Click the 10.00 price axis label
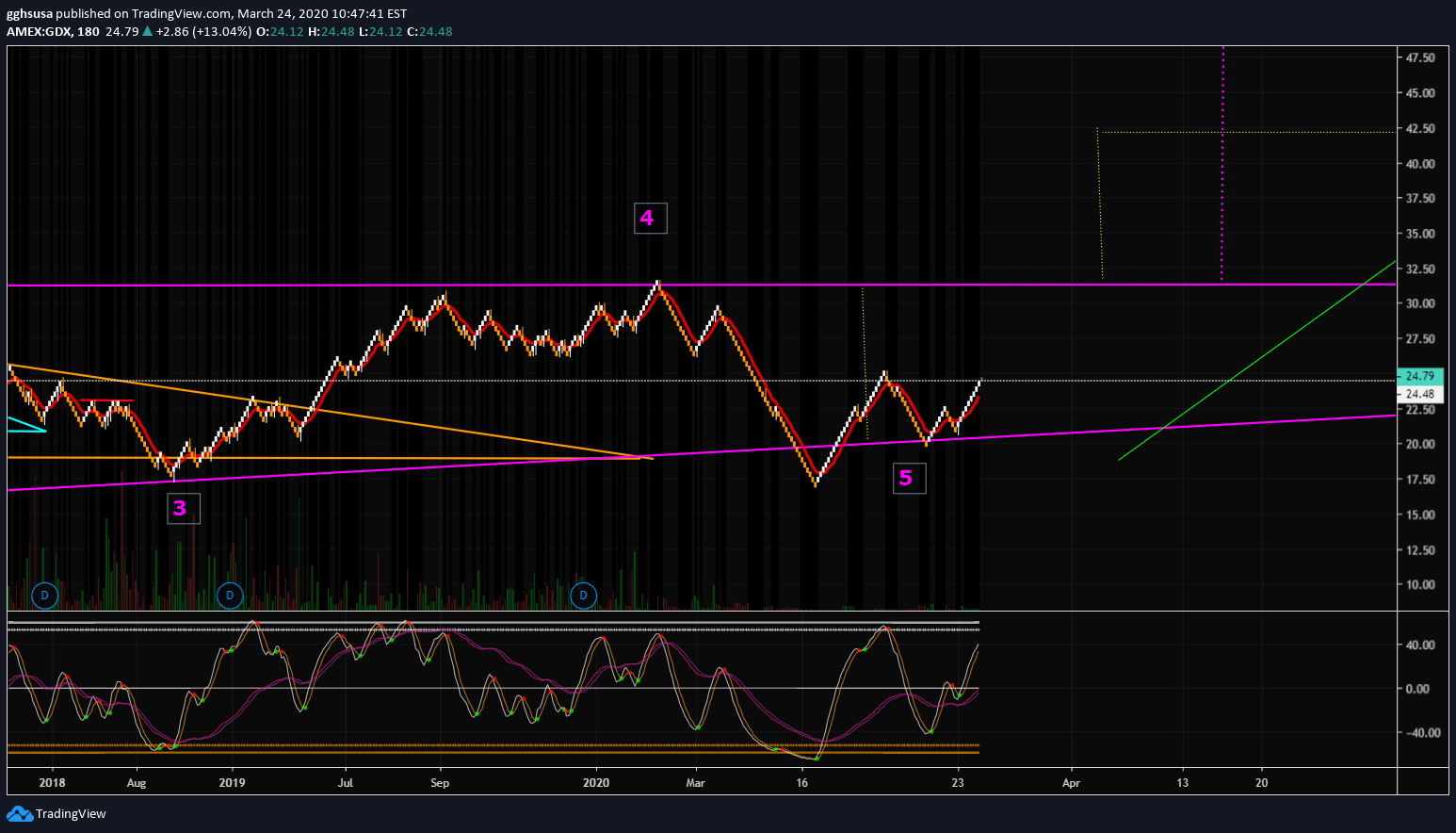The width and height of the screenshot is (1456, 833). [1420, 585]
